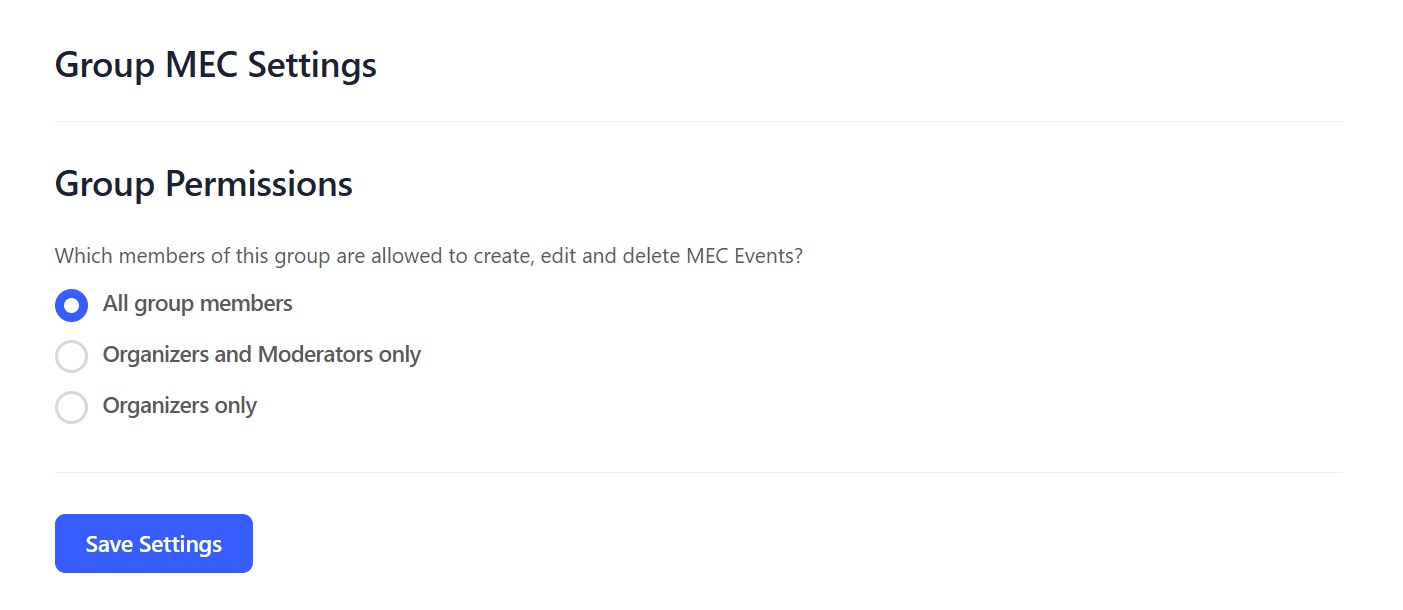Click the "Group MEC Settings" heading
This screenshot has width=1403, height=610.
point(215,65)
